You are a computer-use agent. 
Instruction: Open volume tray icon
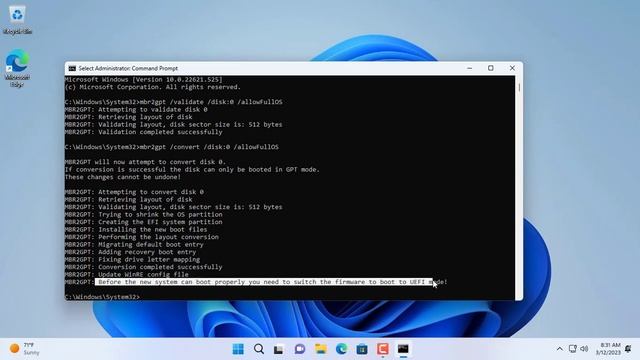[x=584, y=349]
